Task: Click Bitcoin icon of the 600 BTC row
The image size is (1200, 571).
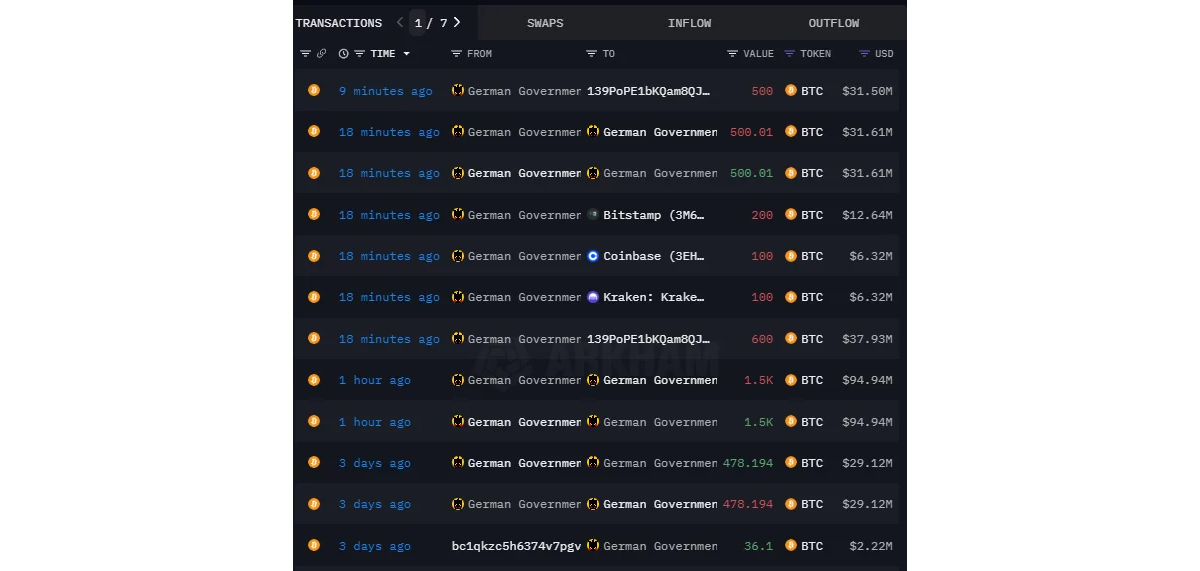Action: [314, 338]
